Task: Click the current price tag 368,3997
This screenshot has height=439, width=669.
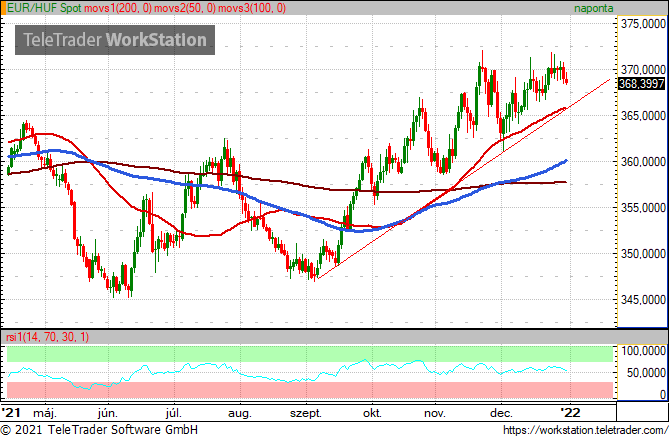Action: tap(642, 84)
